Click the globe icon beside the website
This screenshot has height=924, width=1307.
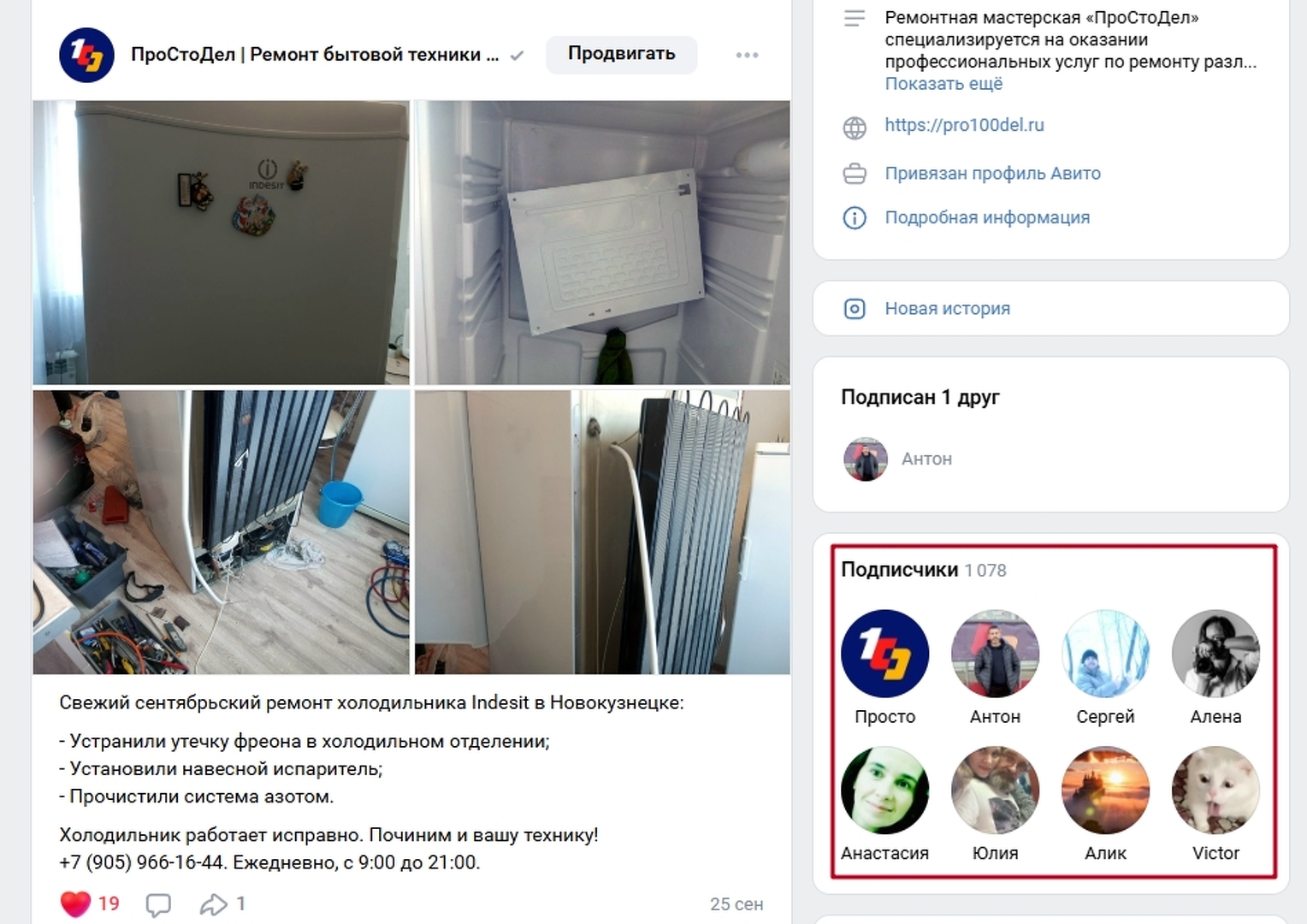coord(855,127)
